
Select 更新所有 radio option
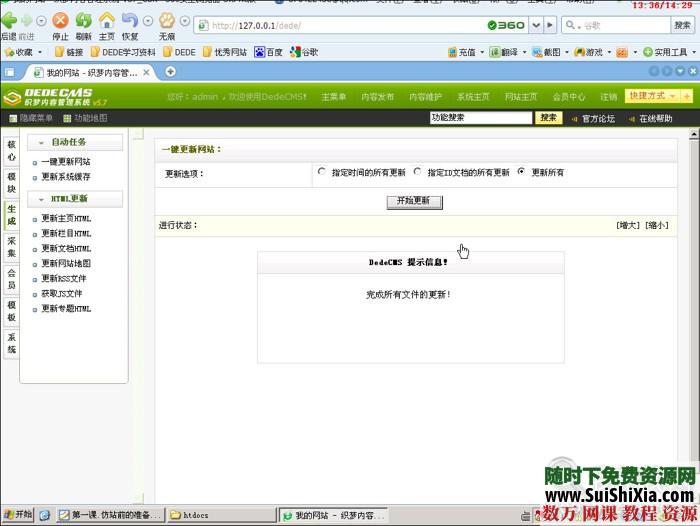(x=521, y=171)
